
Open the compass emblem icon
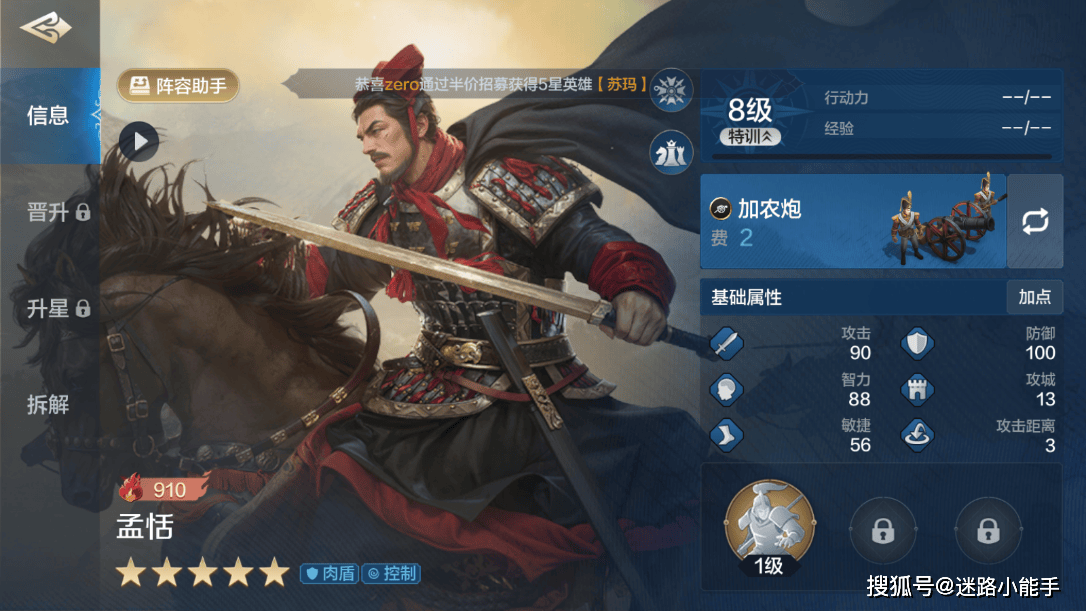(x=671, y=91)
